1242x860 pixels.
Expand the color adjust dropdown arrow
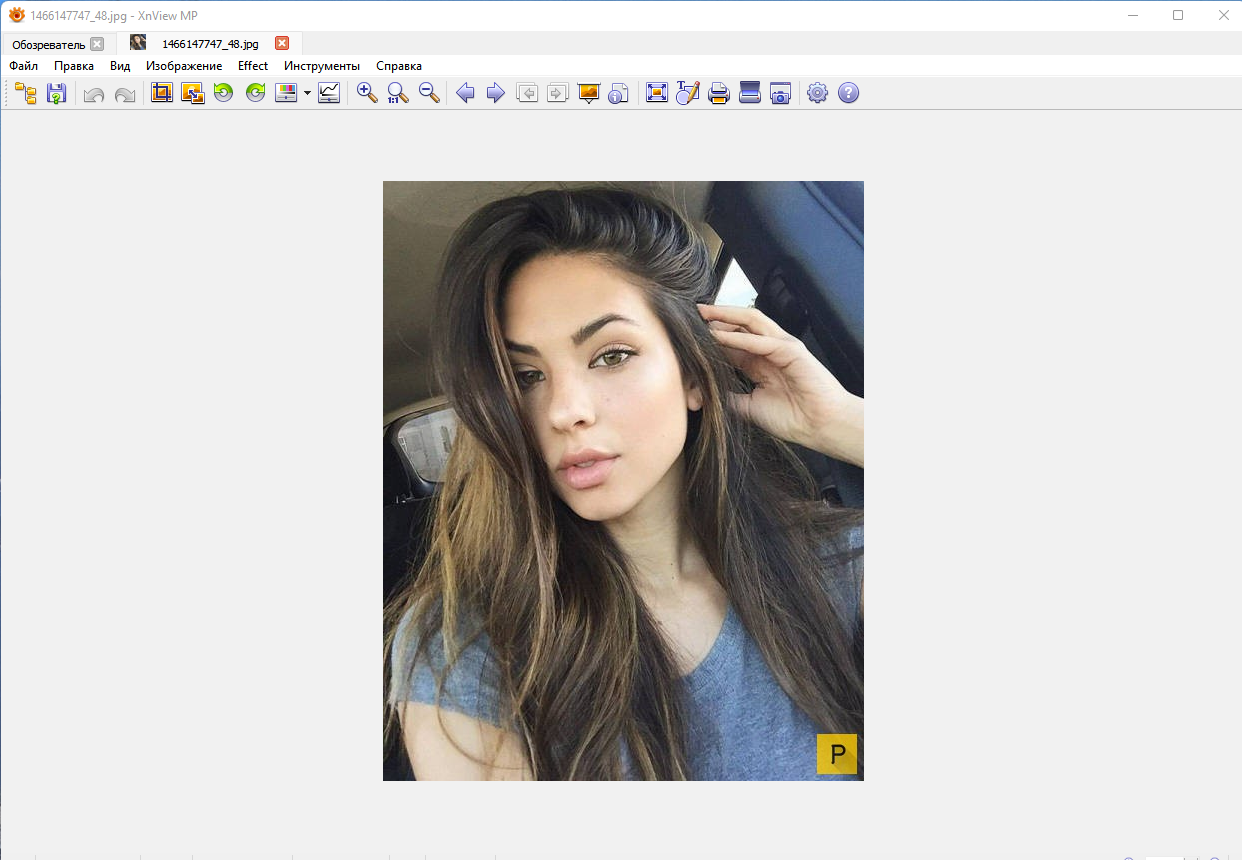(x=308, y=94)
